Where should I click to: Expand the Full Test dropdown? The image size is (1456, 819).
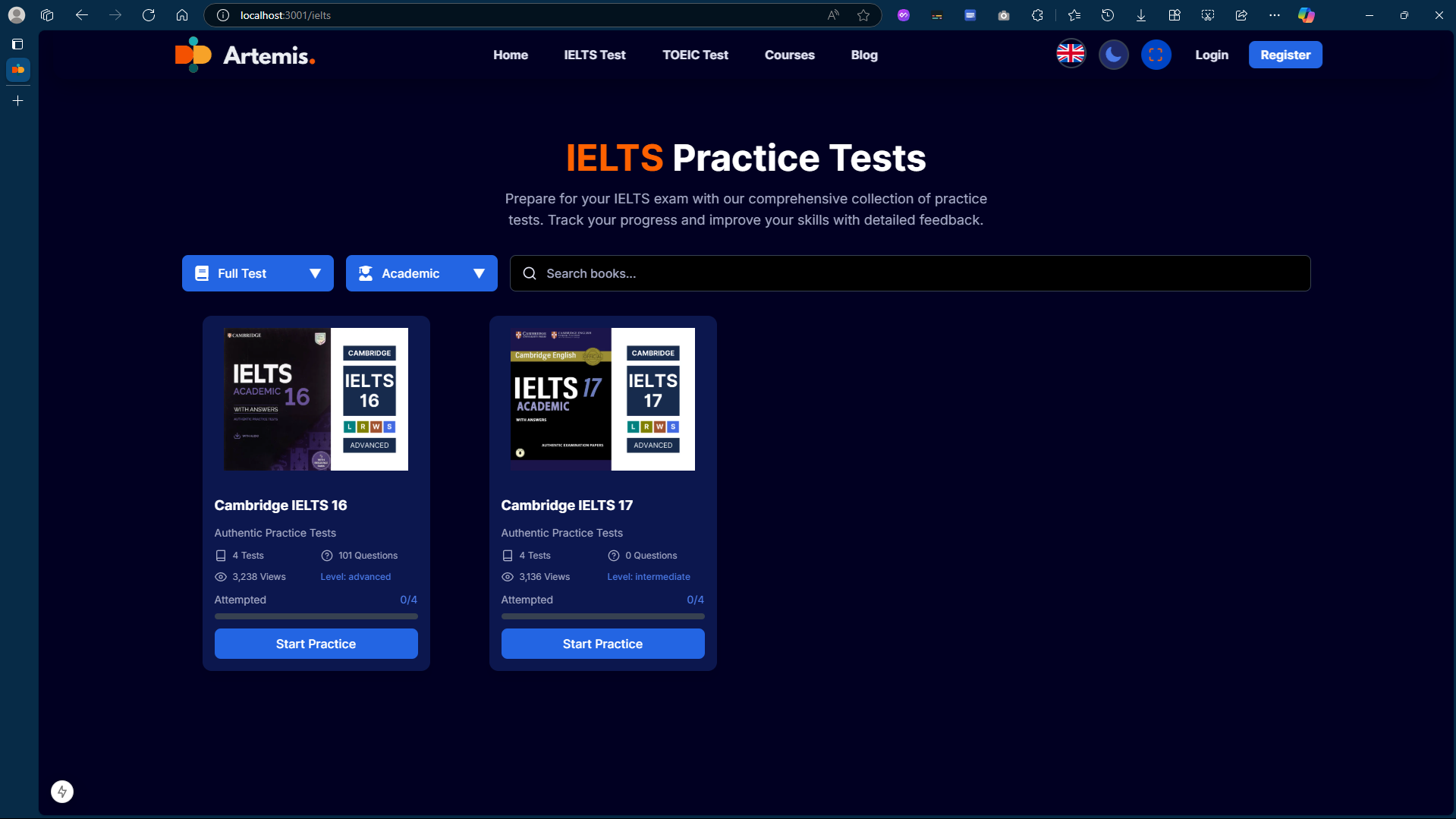[258, 273]
